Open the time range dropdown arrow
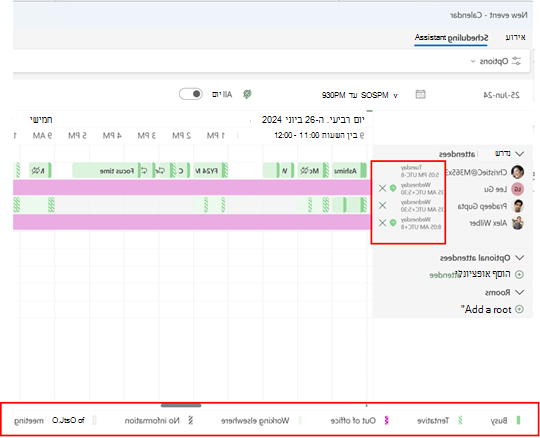540x438 pixels. (x=396, y=95)
